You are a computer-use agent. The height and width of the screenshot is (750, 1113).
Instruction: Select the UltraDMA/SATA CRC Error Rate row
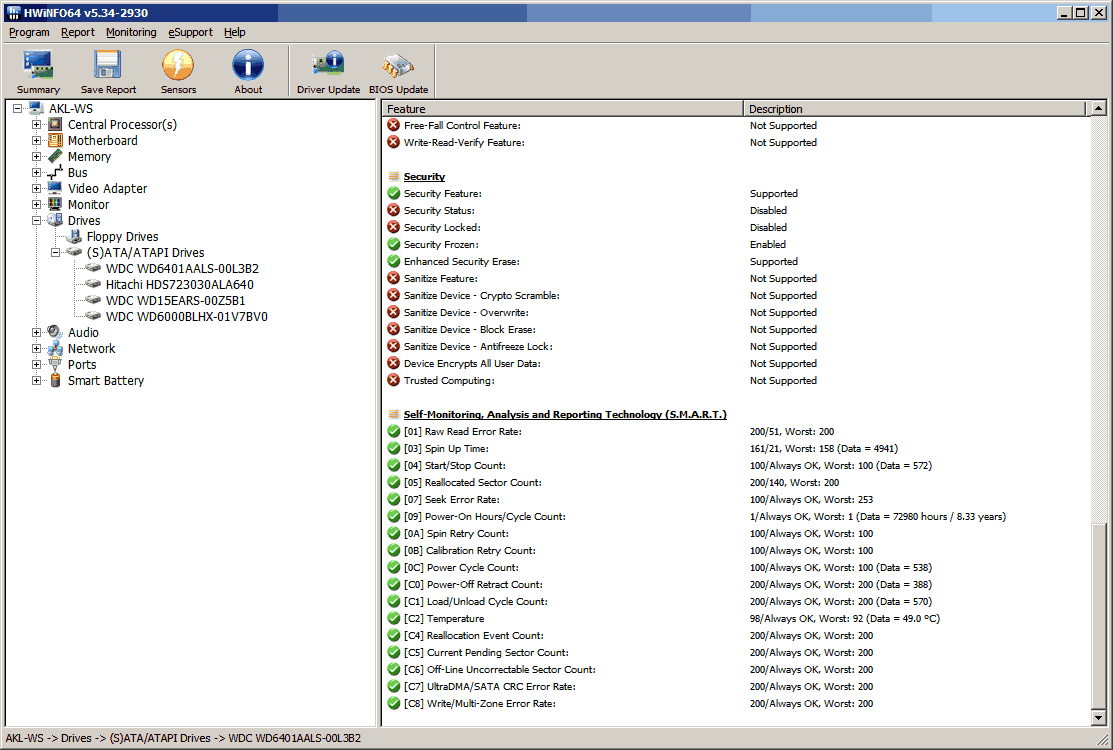pyautogui.click(x=735, y=686)
